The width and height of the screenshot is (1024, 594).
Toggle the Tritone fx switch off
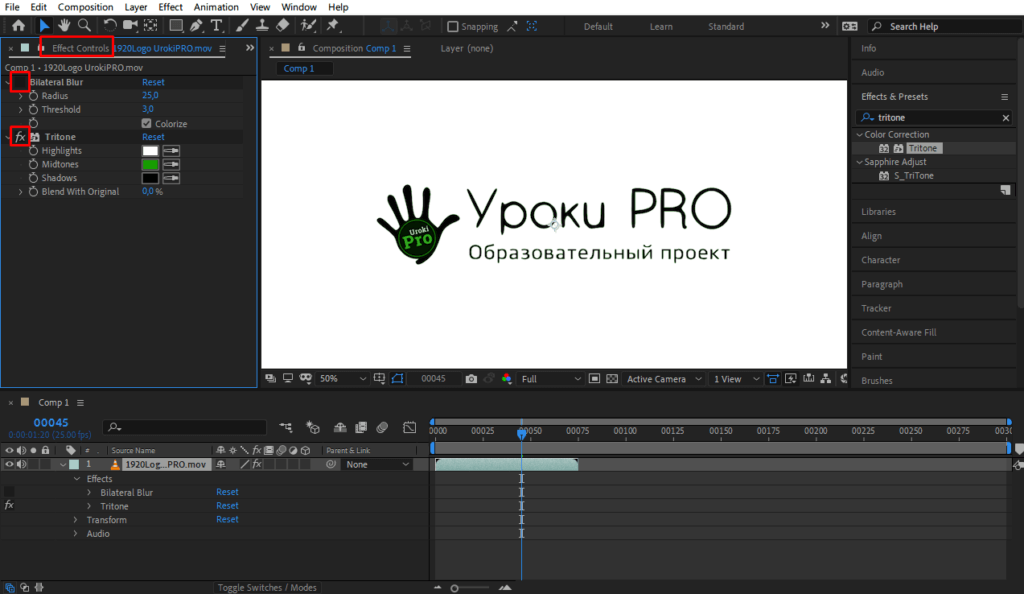pos(19,137)
